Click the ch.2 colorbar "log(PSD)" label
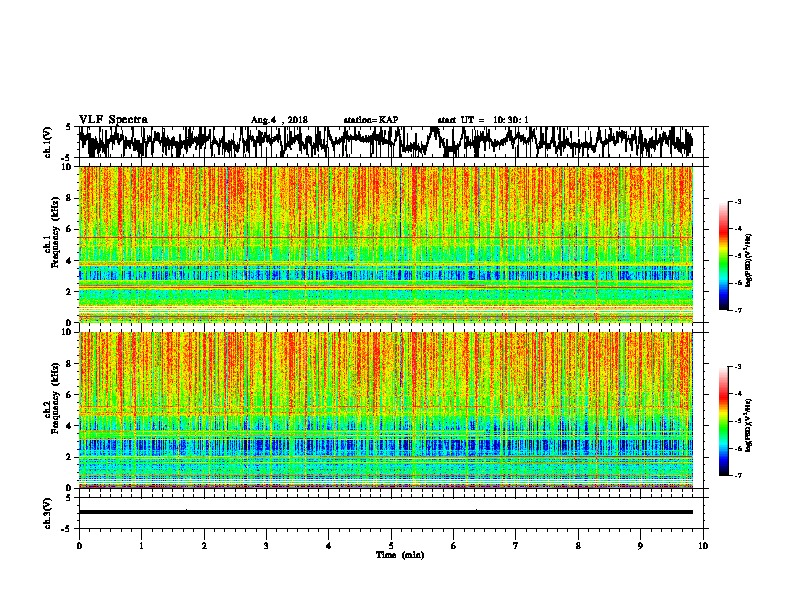This screenshot has height=612, width=792. [748, 425]
